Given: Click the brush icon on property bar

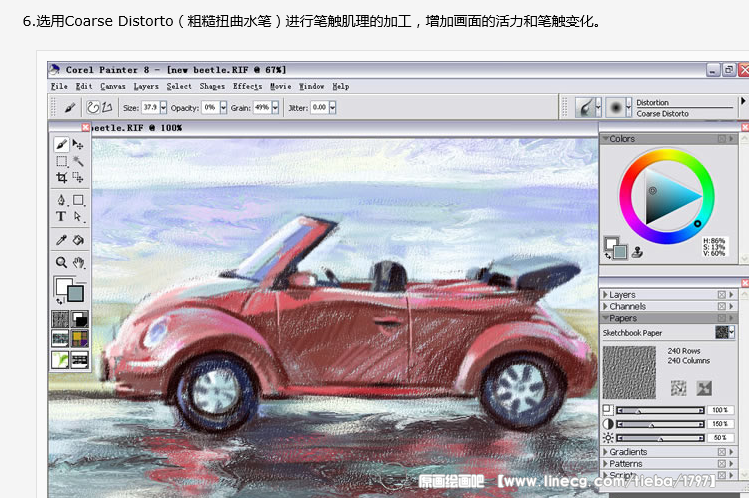Looking at the screenshot, I should (70, 108).
